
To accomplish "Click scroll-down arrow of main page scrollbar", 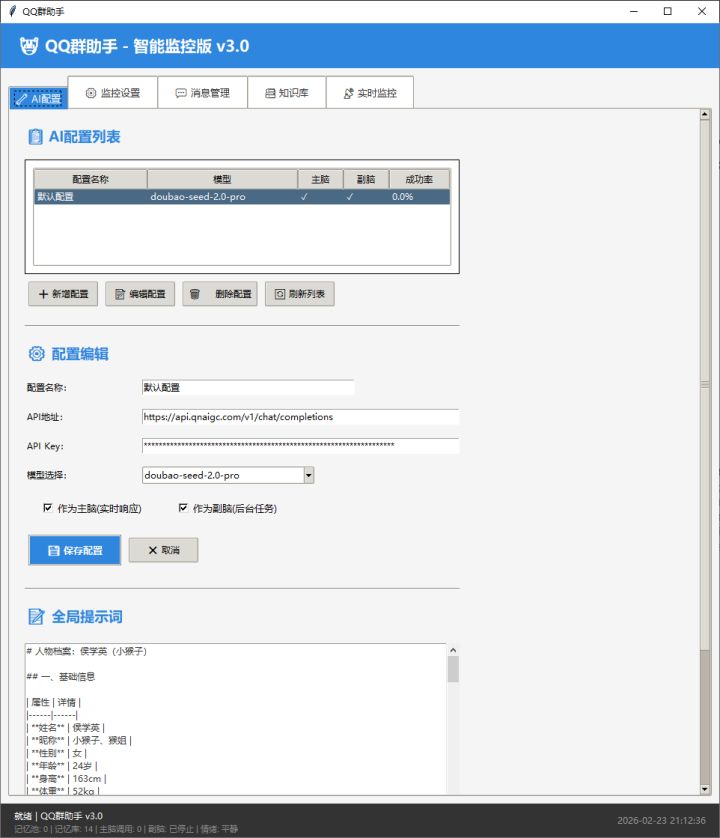I will tap(704, 789).
